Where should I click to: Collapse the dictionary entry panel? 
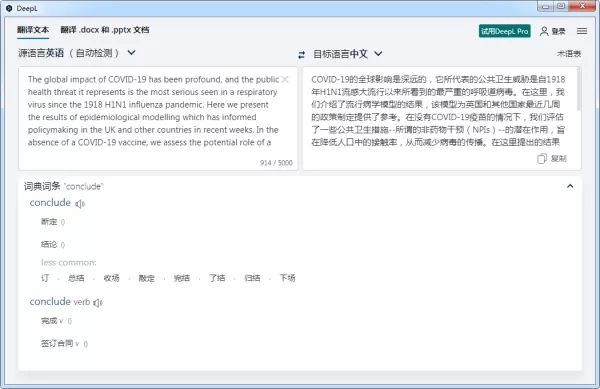click(570, 186)
